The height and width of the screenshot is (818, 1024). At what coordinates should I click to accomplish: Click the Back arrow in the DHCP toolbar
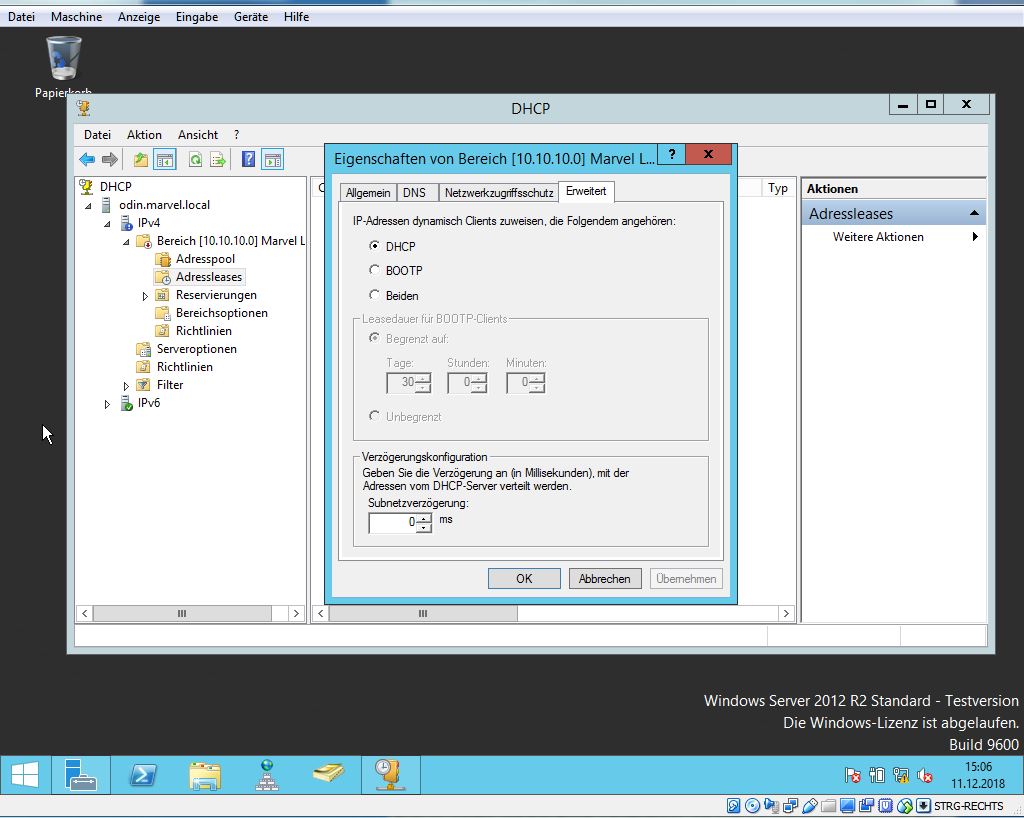point(87,159)
